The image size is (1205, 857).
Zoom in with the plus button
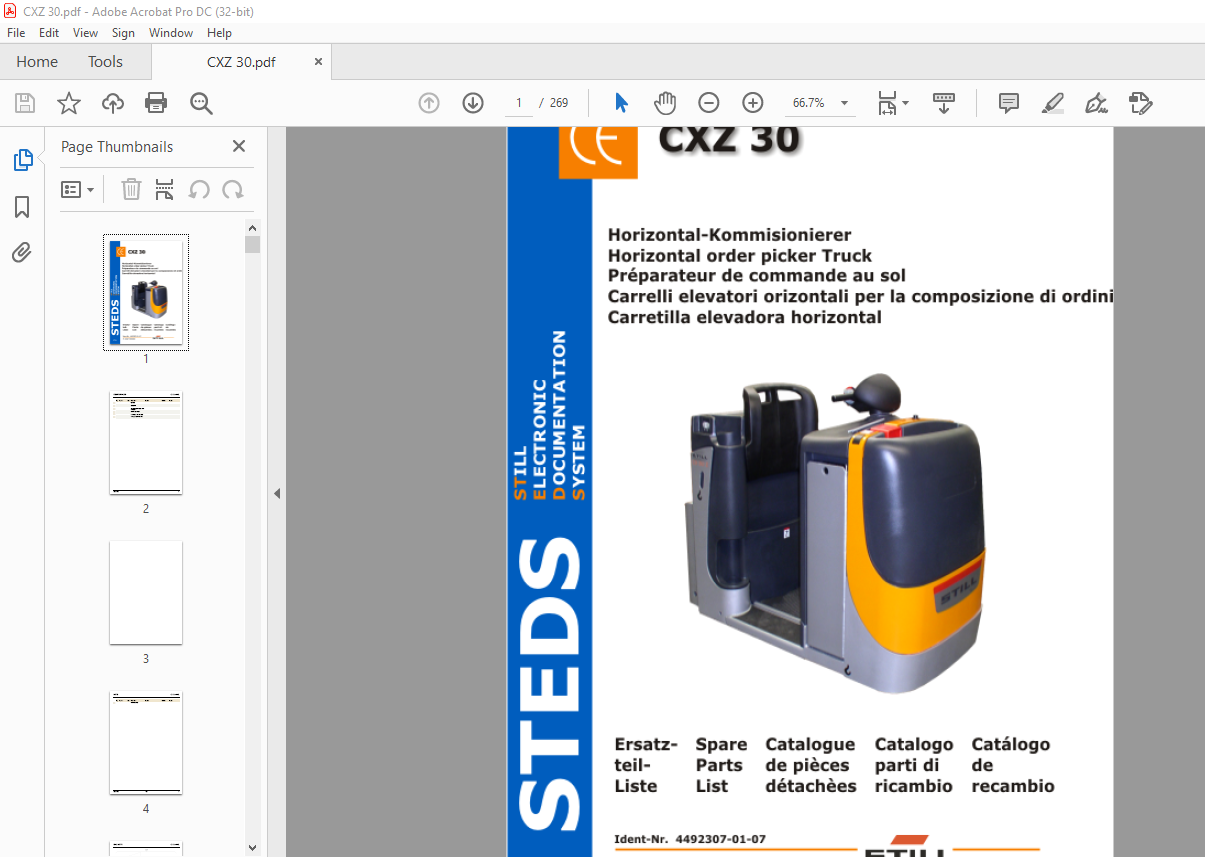coord(753,103)
